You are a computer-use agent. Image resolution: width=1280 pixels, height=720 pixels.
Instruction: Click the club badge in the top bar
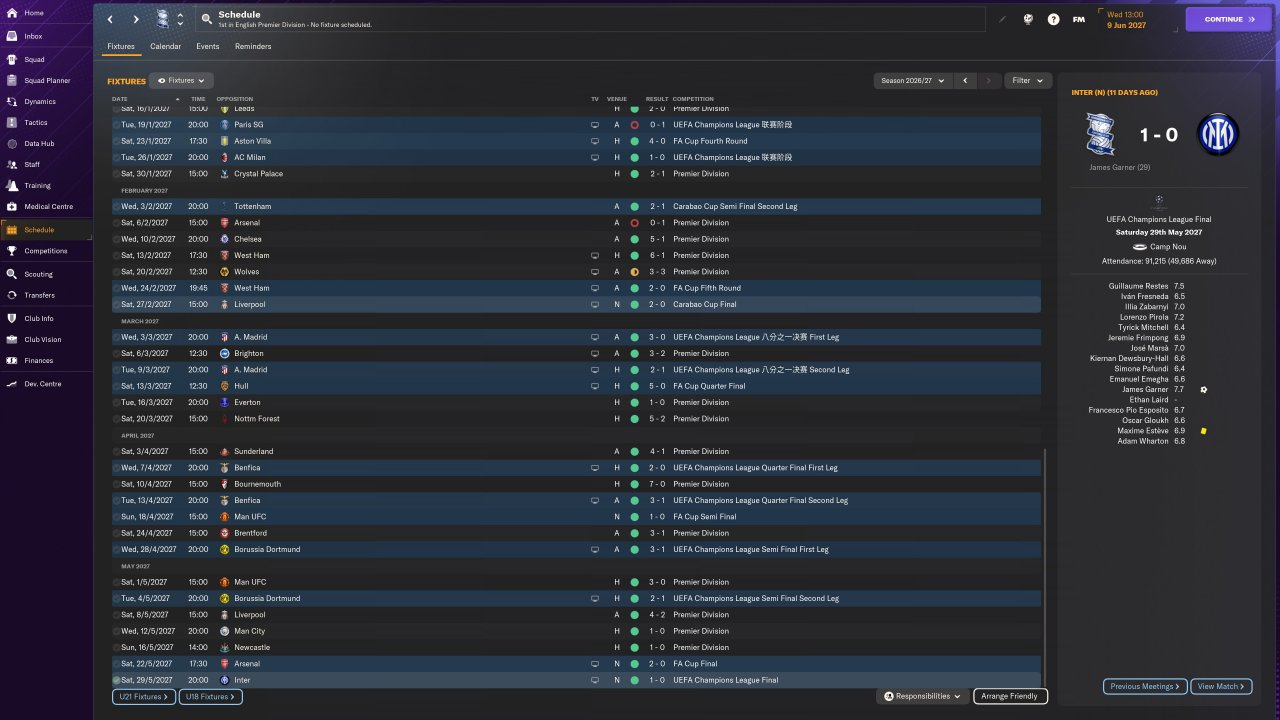pyautogui.click(x=163, y=19)
